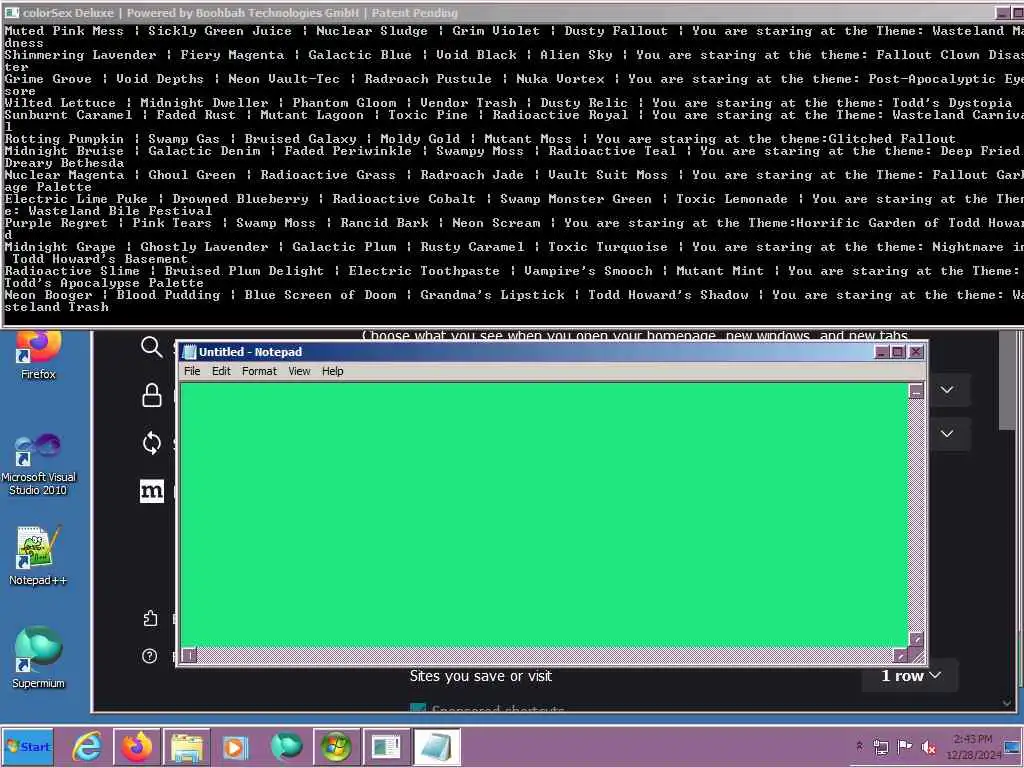The height and width of the screenshot is (768, 1024).
Task: Click the Action Center flag tray icon
Action: point(904,746)
